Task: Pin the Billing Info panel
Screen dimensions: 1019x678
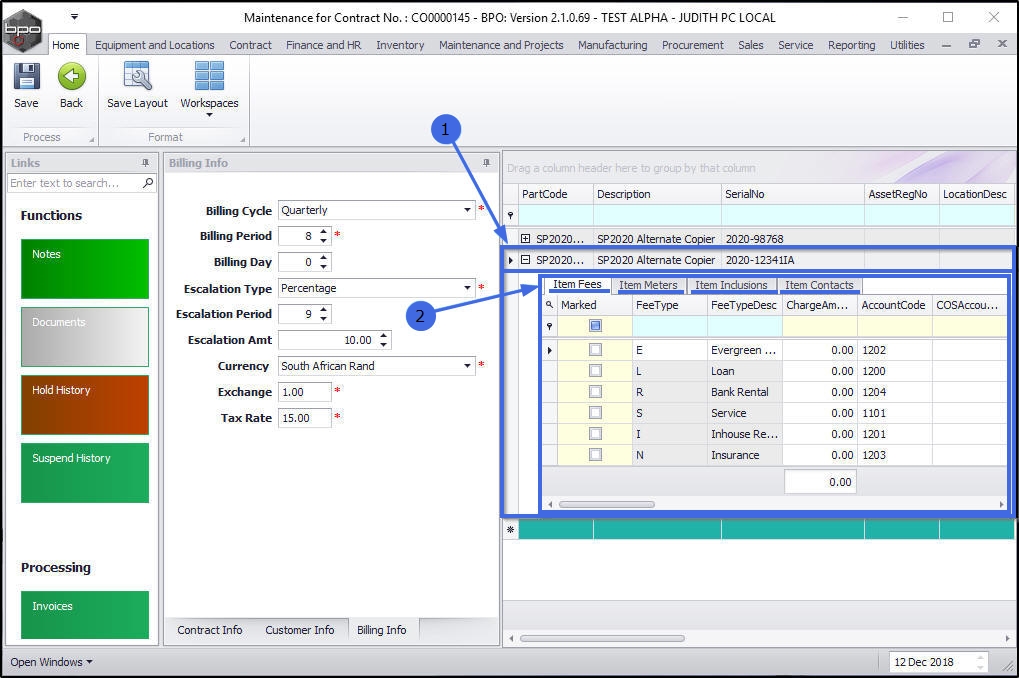Action: pos(487,163)
